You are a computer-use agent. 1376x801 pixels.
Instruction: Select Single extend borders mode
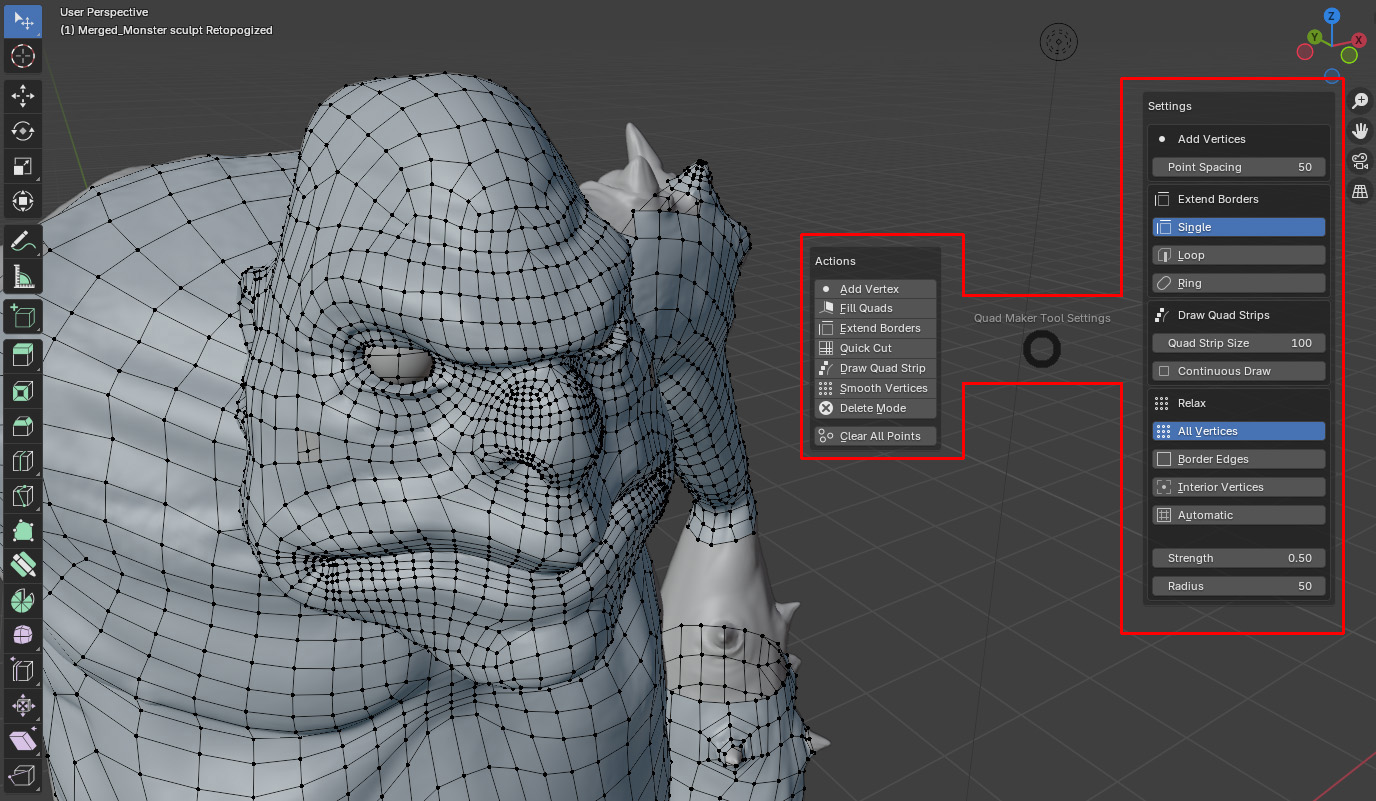click(x=1239, y=227)
